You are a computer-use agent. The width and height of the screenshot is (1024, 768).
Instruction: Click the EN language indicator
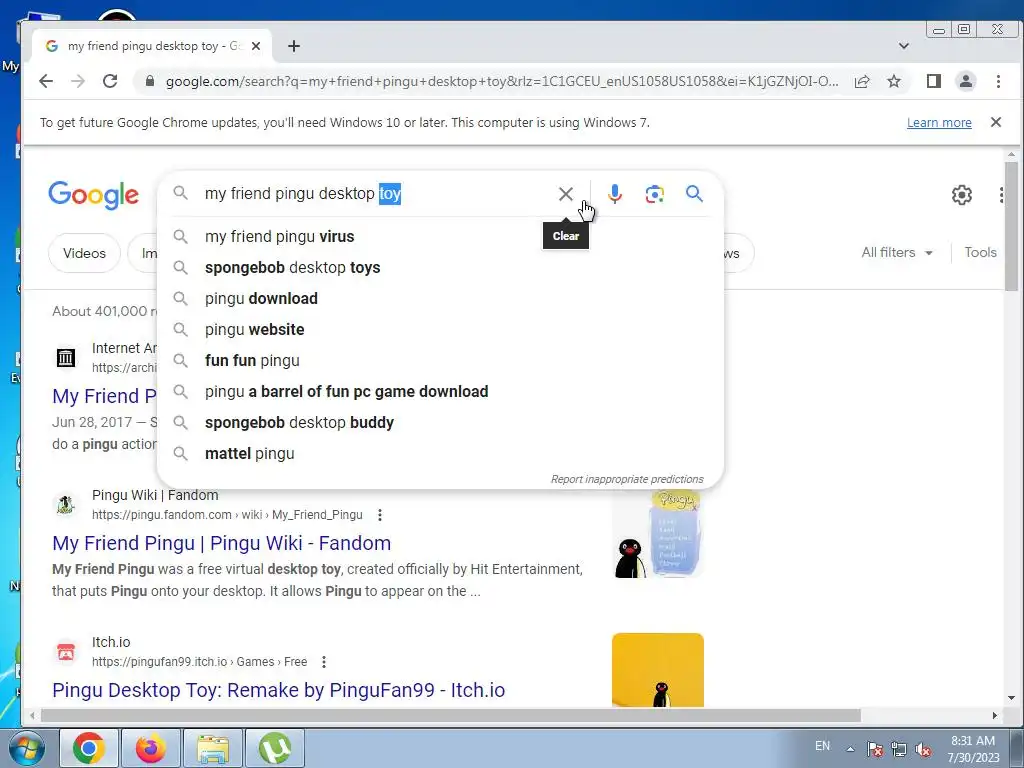(x=822, y=746)
